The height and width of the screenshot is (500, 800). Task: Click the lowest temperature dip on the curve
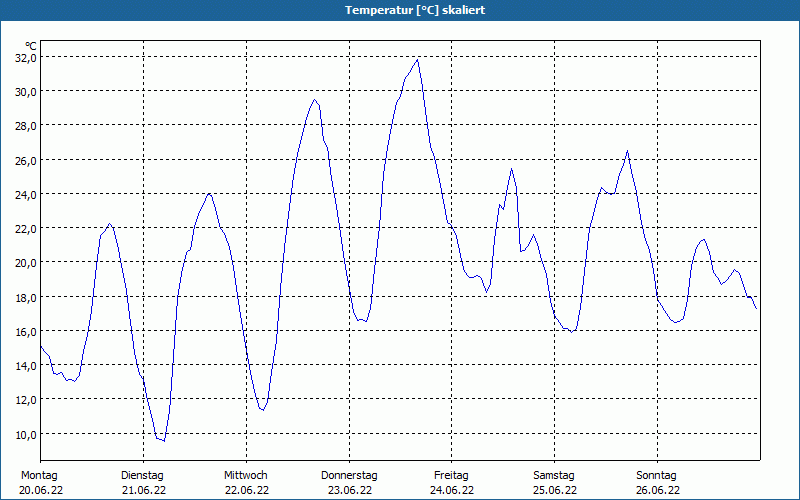point(163,440)
